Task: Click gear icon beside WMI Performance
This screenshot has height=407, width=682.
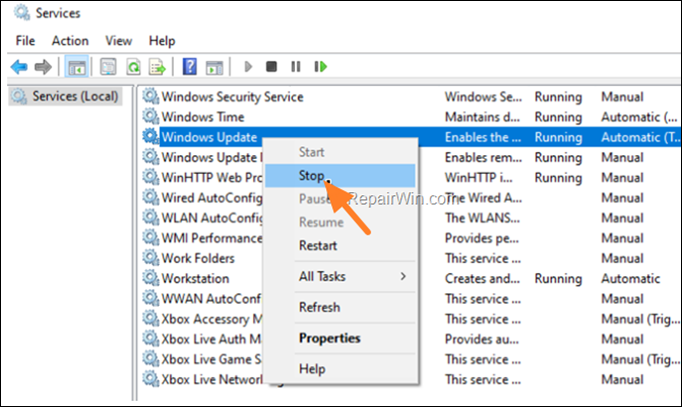Action: point(150,237)
